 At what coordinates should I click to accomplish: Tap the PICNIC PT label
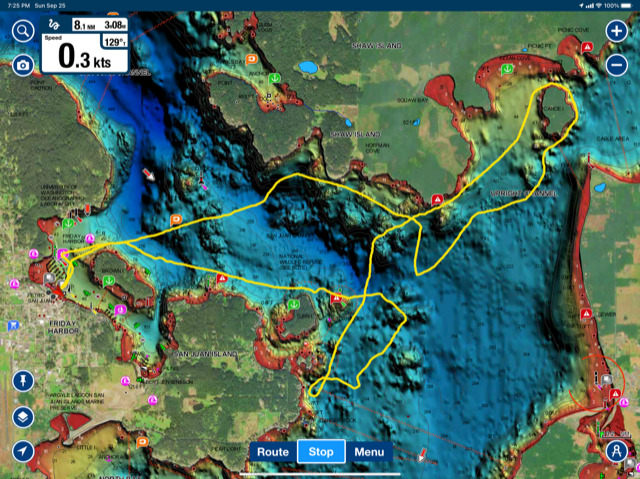pyautogui.click(x=540, y=46)
